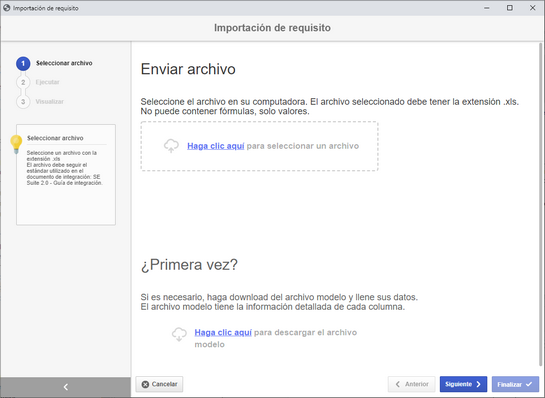This screenshot has width=545, height=398.
Task: Click the upload cloud icon
Action: click(171, 146)
